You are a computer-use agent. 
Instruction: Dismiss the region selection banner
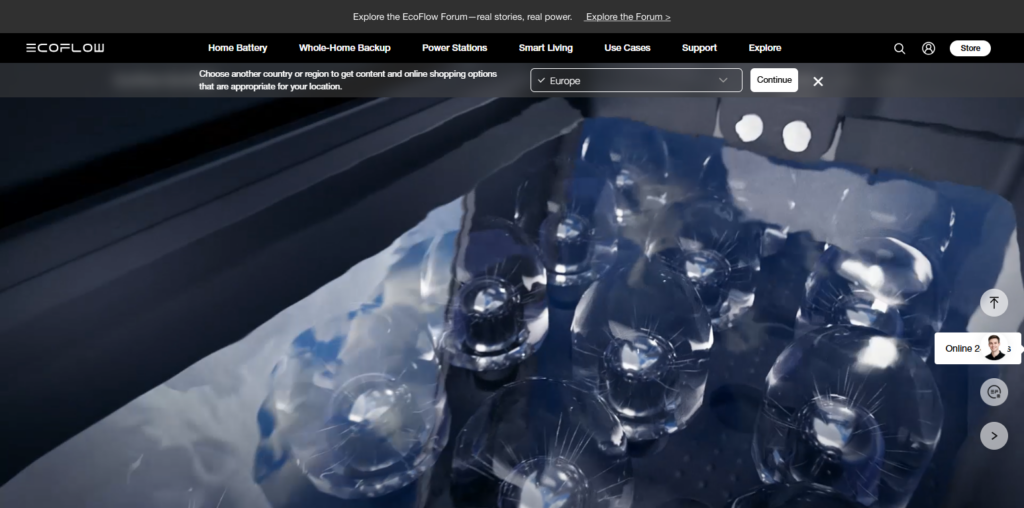pos(818,81)
